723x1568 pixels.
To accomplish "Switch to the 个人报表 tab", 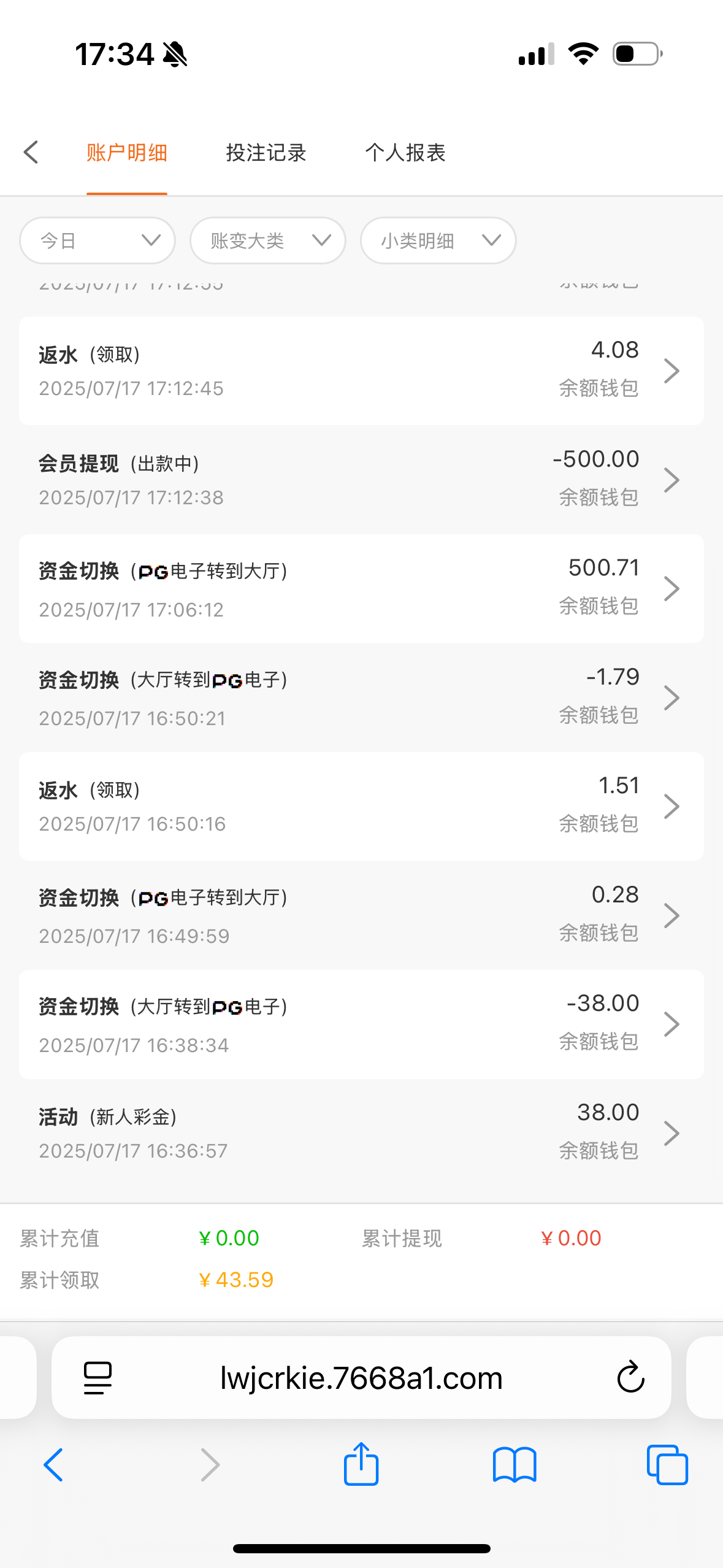I will (405, 153).
